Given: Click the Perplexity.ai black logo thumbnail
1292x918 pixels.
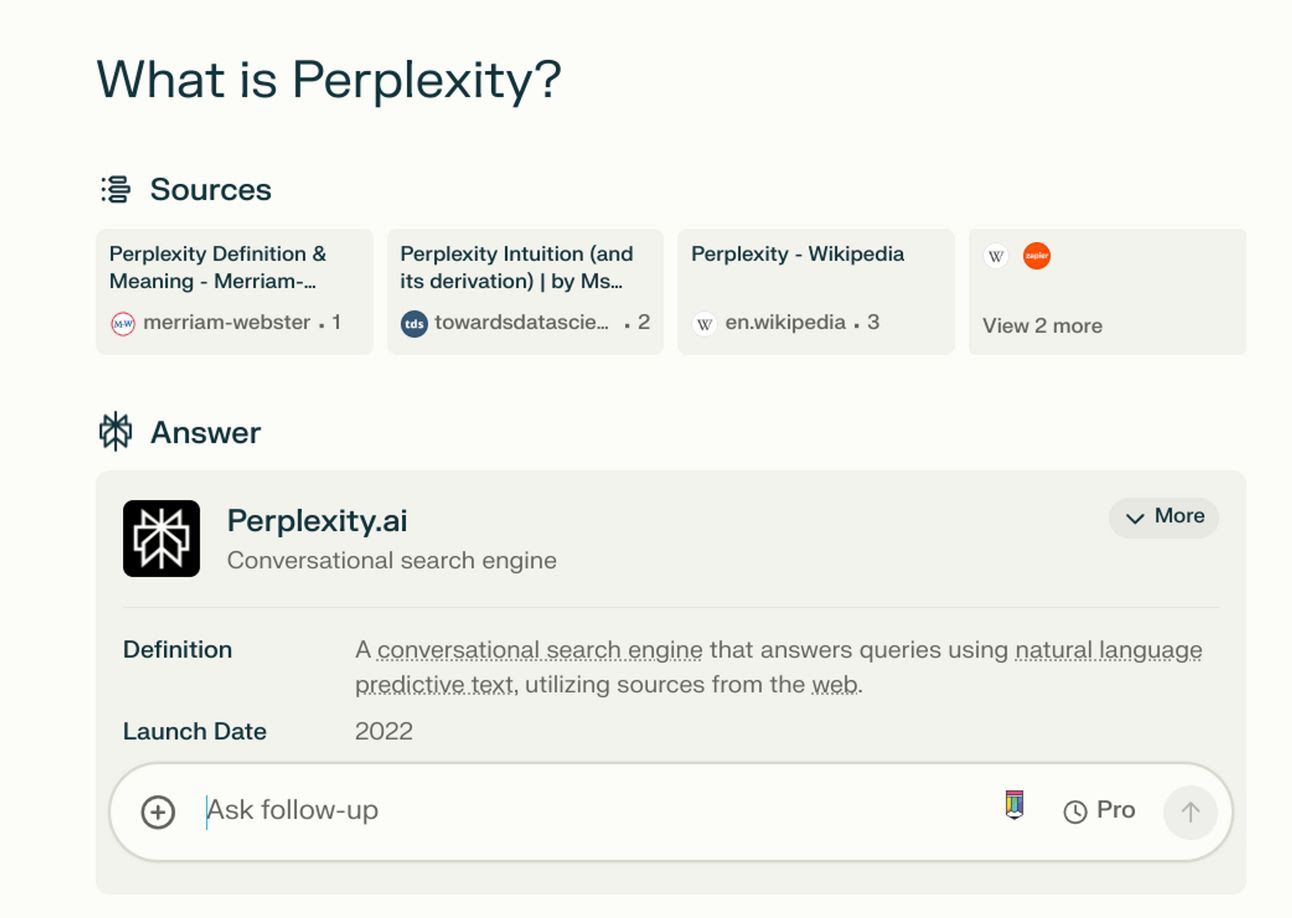Looking at the screenshot, I should click(161, 539).
